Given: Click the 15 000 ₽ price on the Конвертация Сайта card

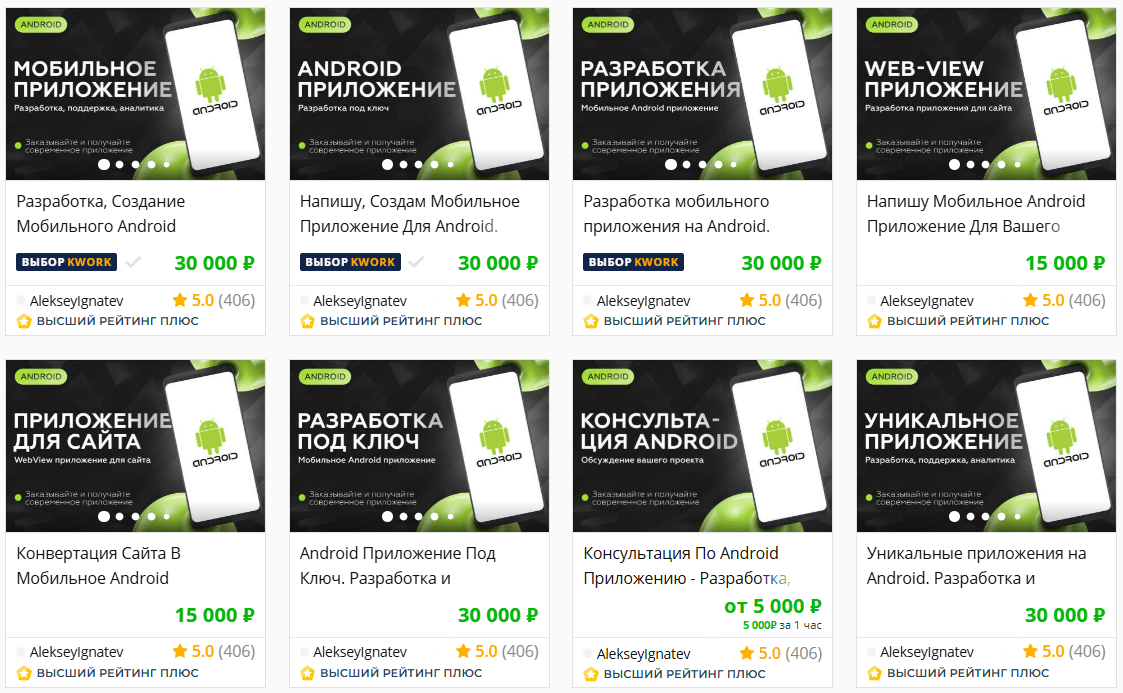Looking at the screenshot, I should click(215, 615).
